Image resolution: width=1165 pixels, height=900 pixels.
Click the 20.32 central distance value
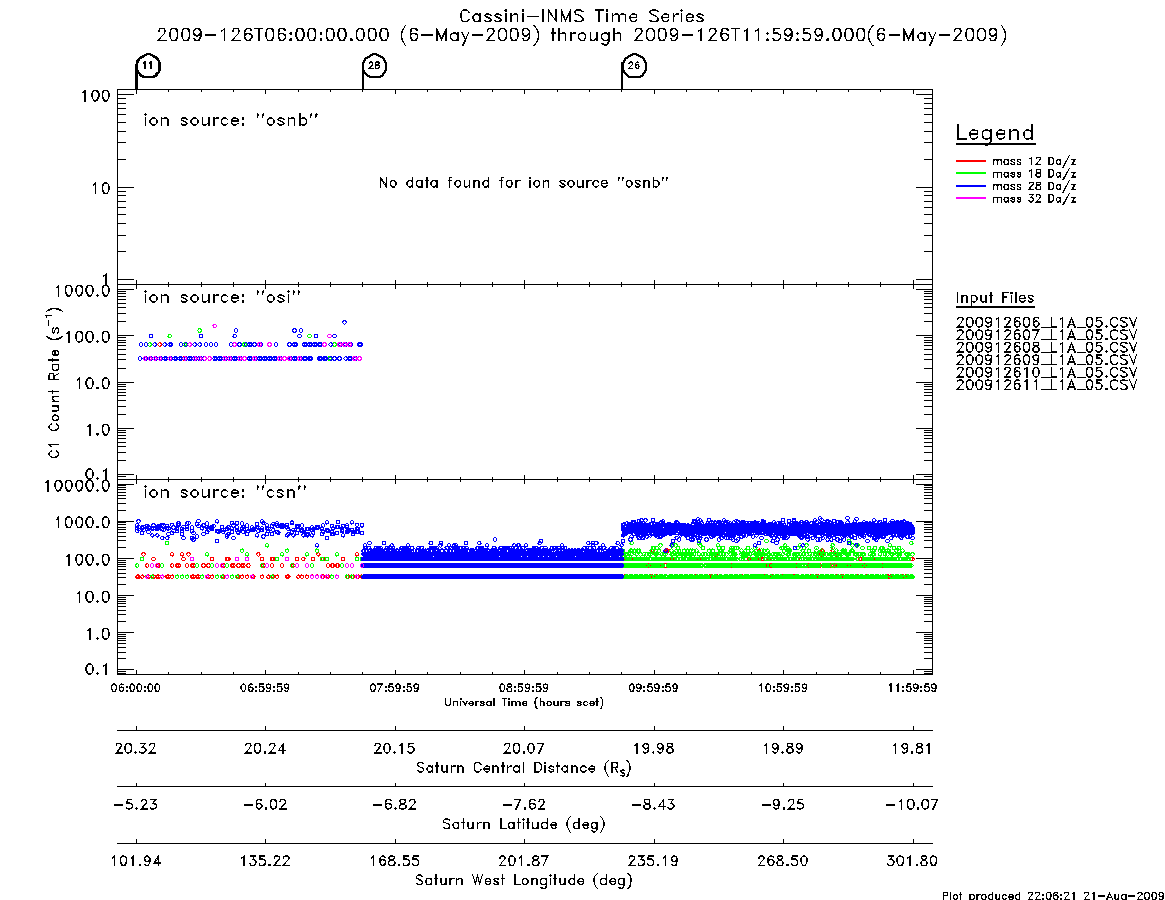[135, 748]
